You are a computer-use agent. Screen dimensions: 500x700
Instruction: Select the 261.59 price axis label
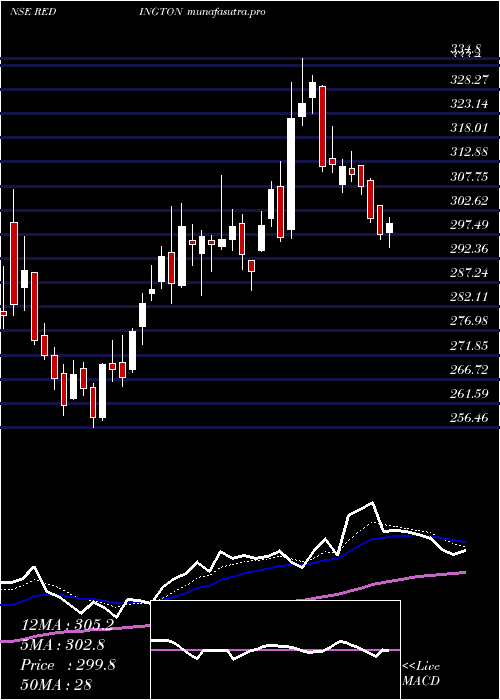point(469,394)
